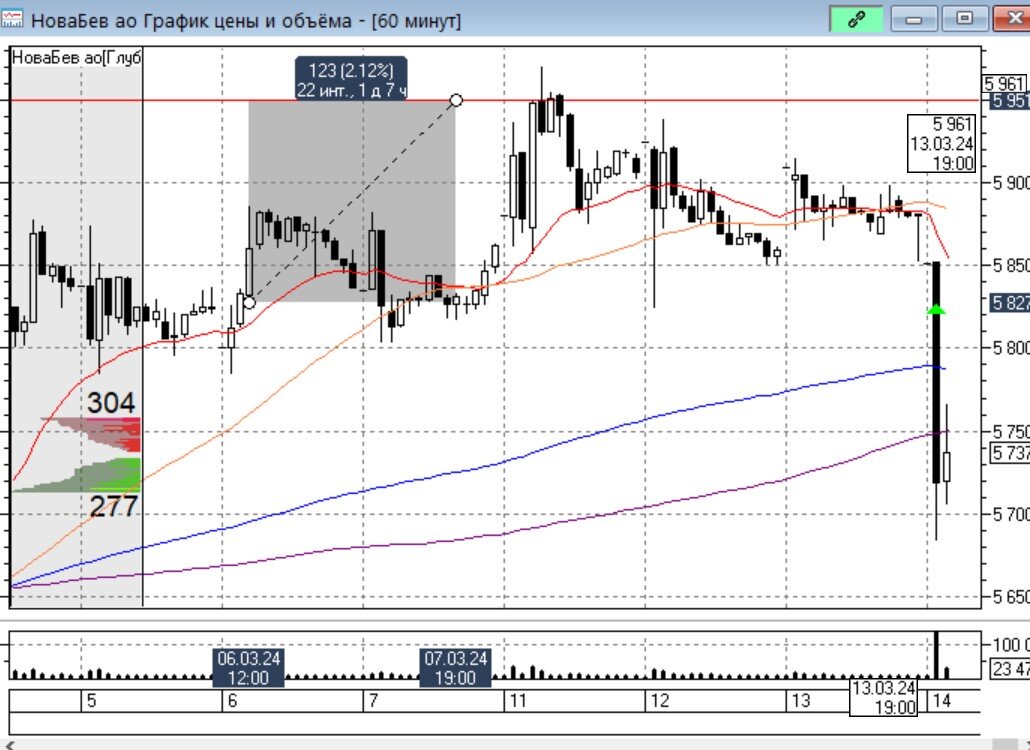Click the highlighted 5 827 price tag

click(x=1010, y=303)
